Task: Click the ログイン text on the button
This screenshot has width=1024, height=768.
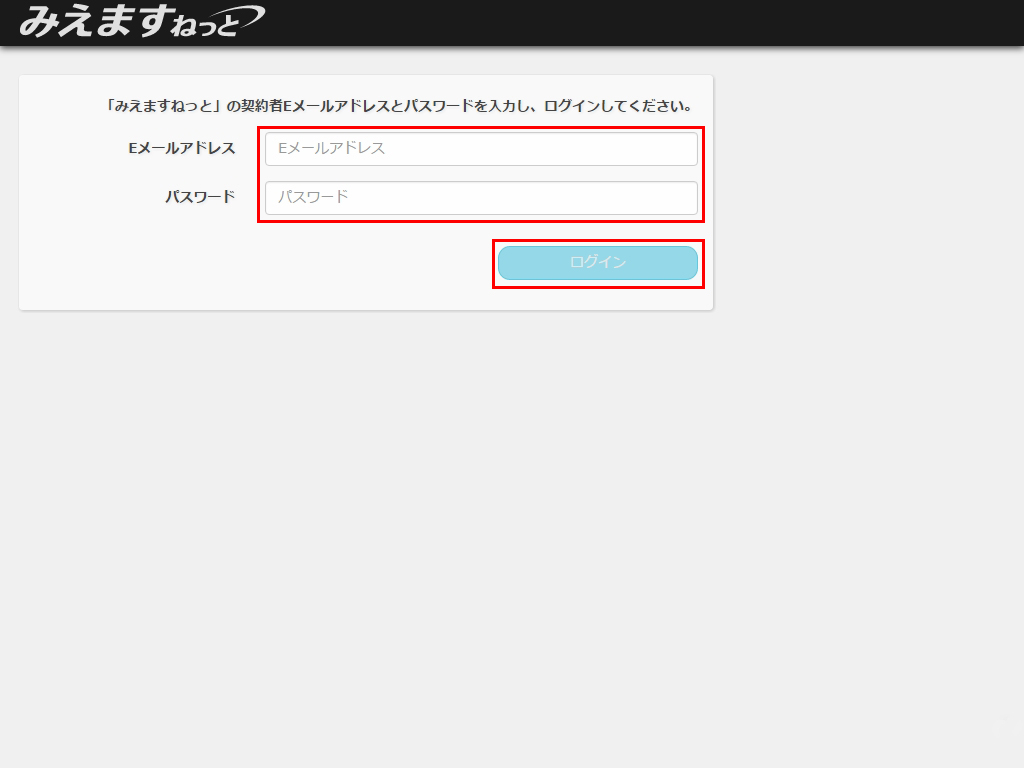Action: (x=598, y=263)
